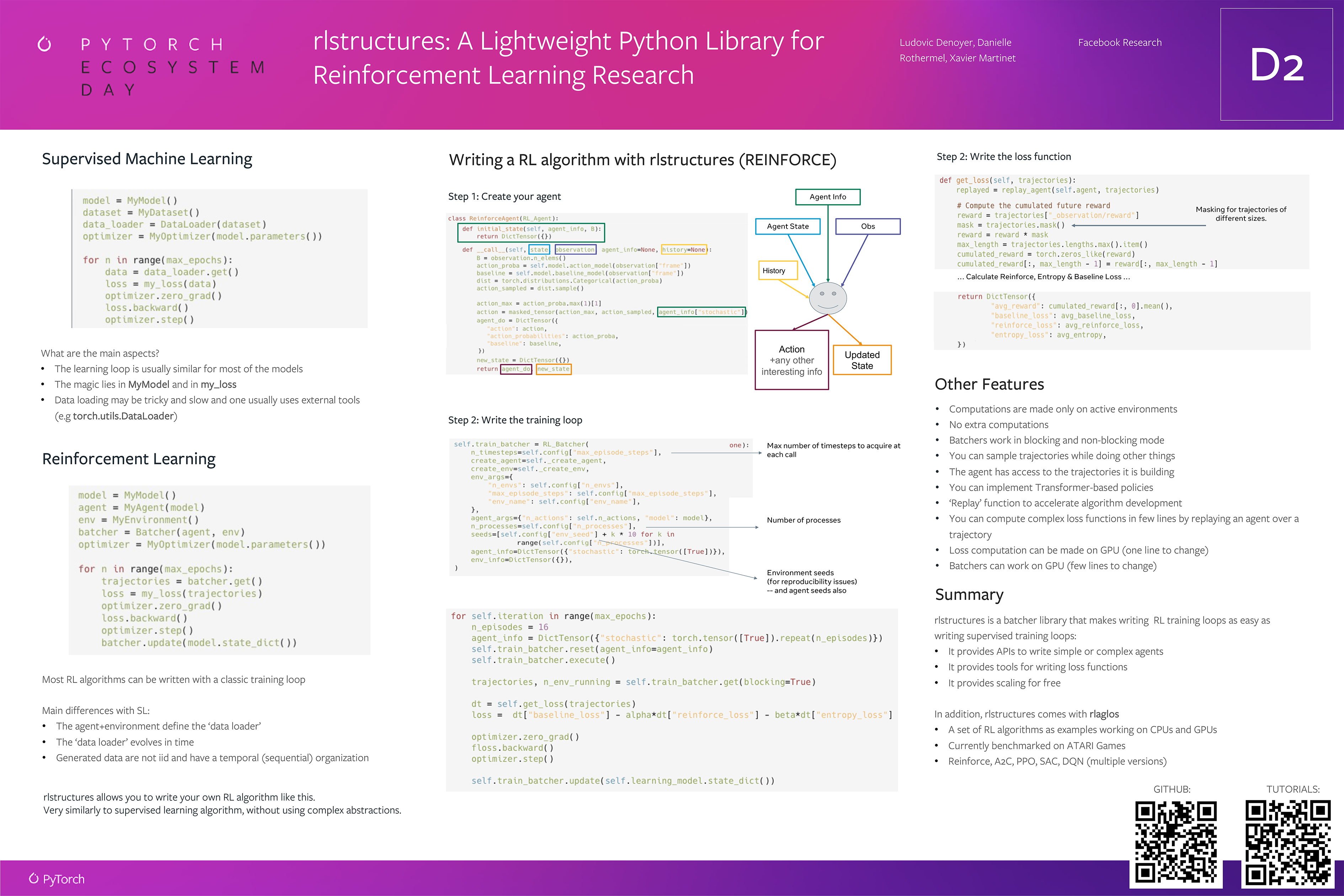Click the Obs diagram box
Image resolution: width=1344 pixels, height=896 pixels.
pyautogui.click(x=868, y=226)
